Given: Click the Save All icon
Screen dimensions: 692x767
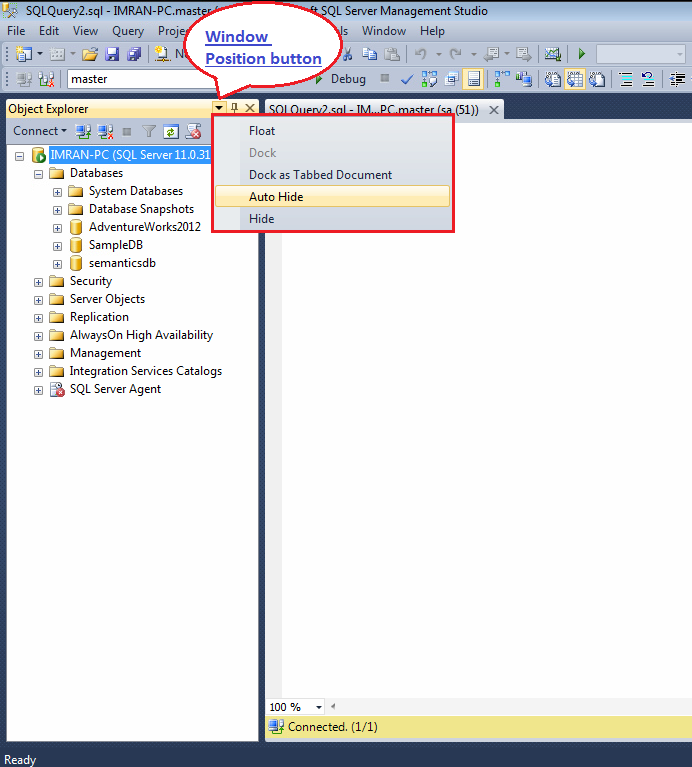Looking at the screenshot, I should point(134,54).
